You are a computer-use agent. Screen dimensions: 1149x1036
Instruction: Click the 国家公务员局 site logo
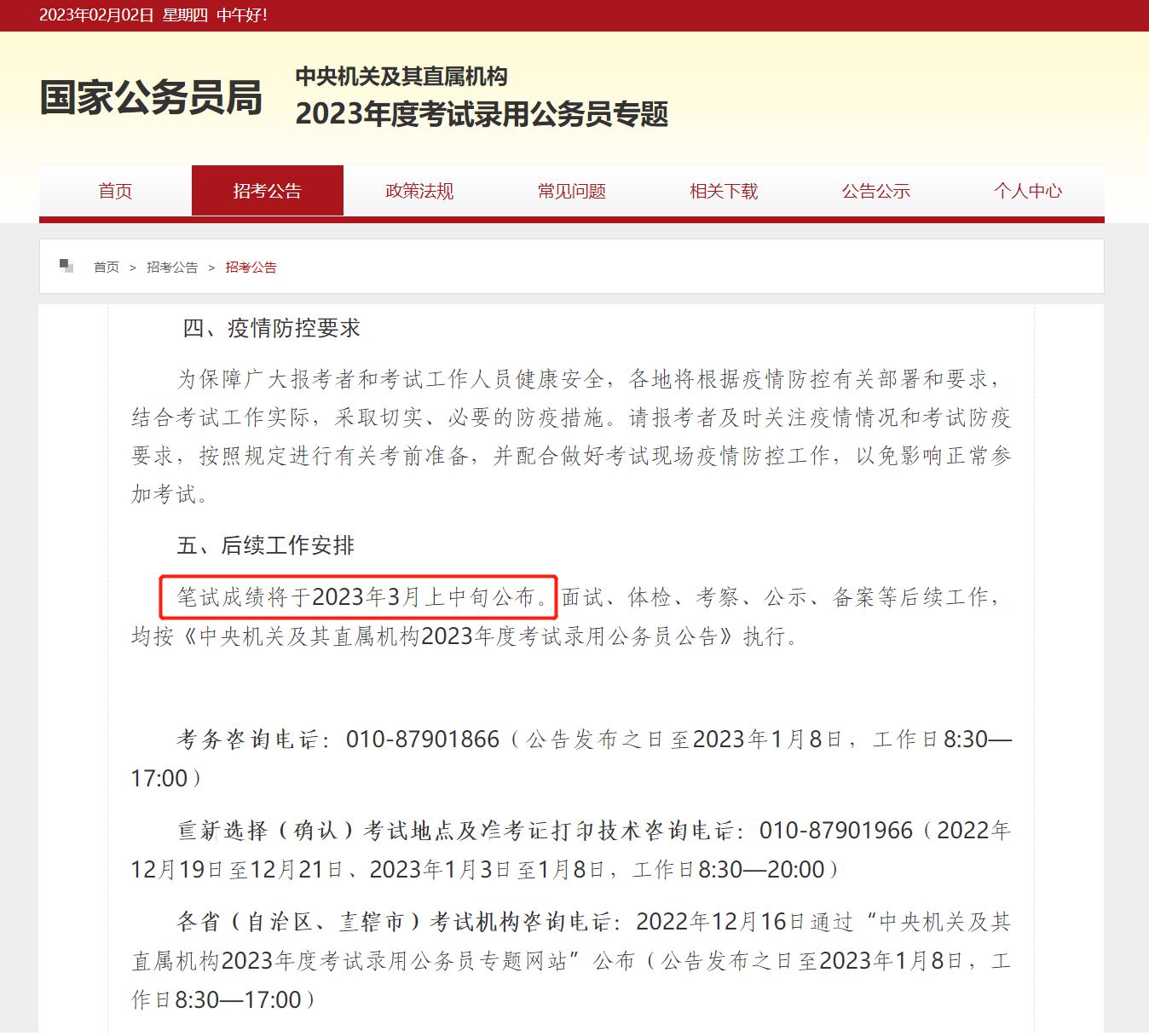151,97
